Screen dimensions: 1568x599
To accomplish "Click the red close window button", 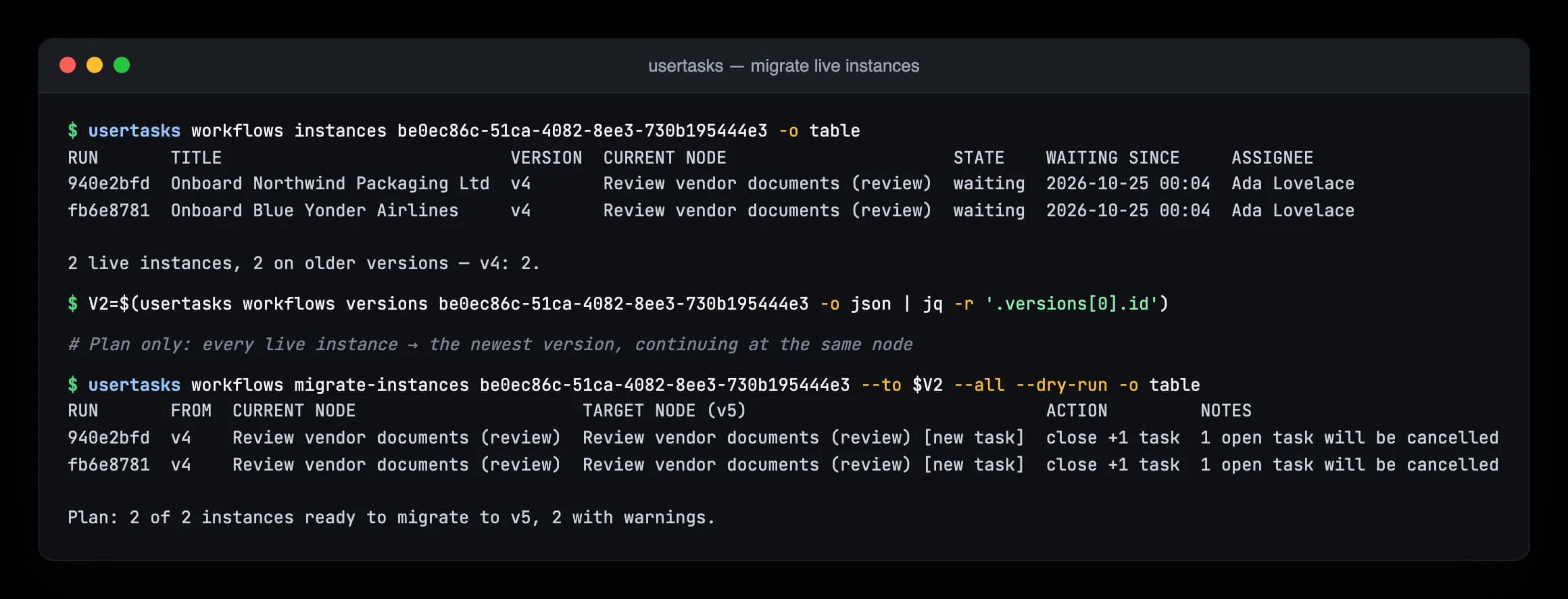I will pos(68,65).
